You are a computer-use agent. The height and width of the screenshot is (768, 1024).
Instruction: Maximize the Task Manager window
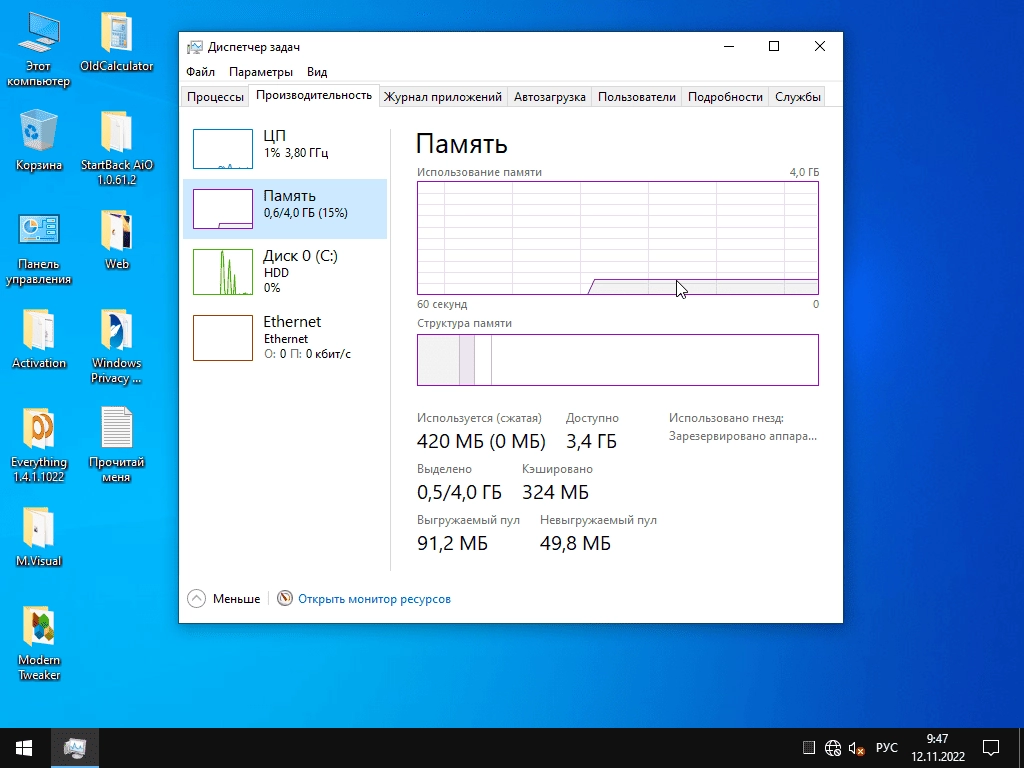click(774, 46)
